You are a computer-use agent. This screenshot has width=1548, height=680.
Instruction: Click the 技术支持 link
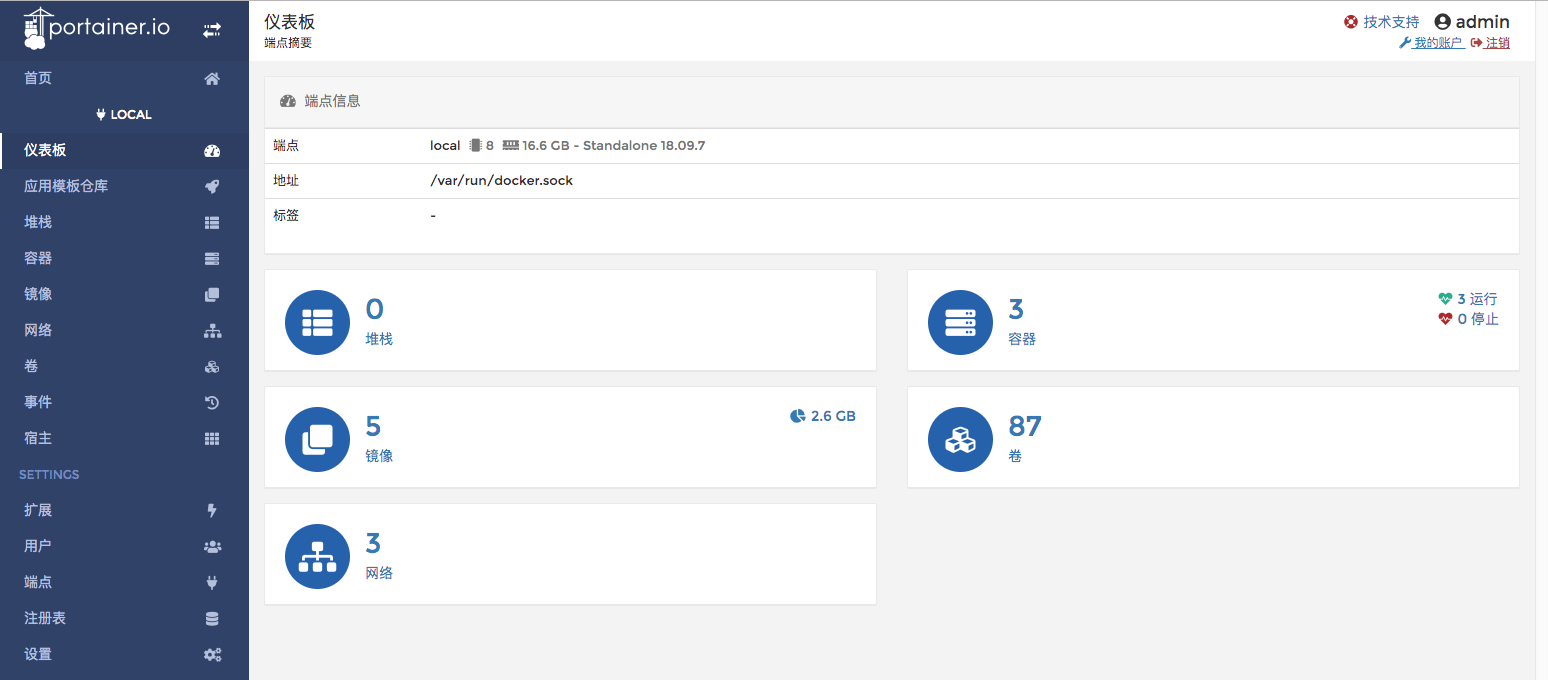click(1391, 22)
